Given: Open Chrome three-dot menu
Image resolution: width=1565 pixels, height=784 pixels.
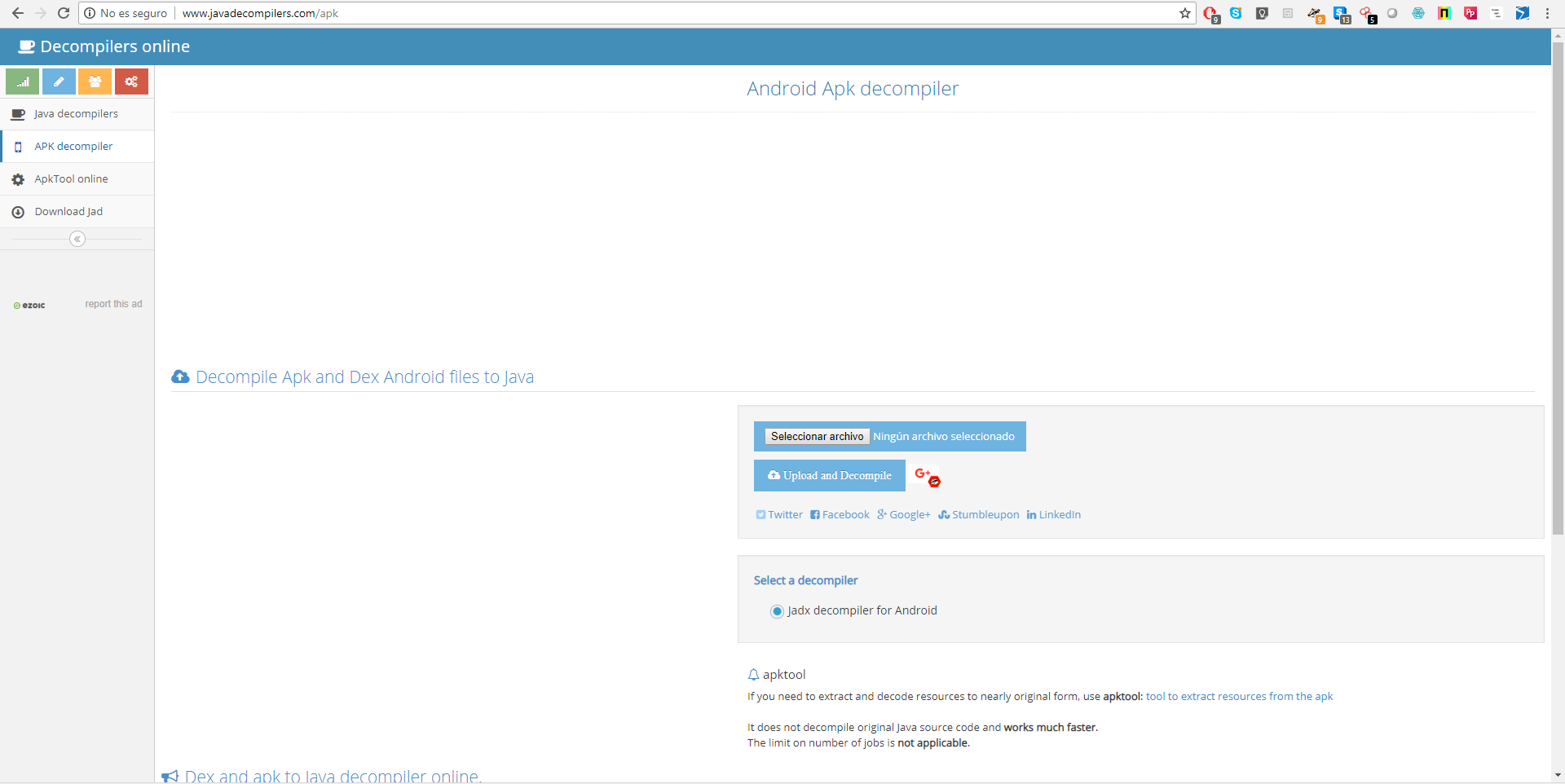Looking at the screenshot, I should (x=1547, y=13).
